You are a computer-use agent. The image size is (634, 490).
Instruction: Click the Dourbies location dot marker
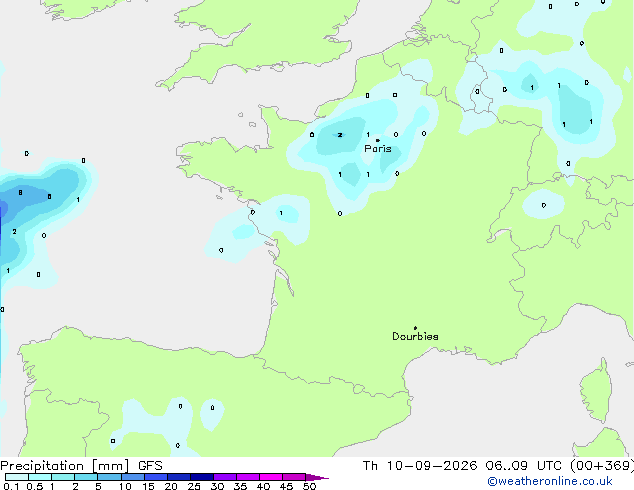coord(415,328)
